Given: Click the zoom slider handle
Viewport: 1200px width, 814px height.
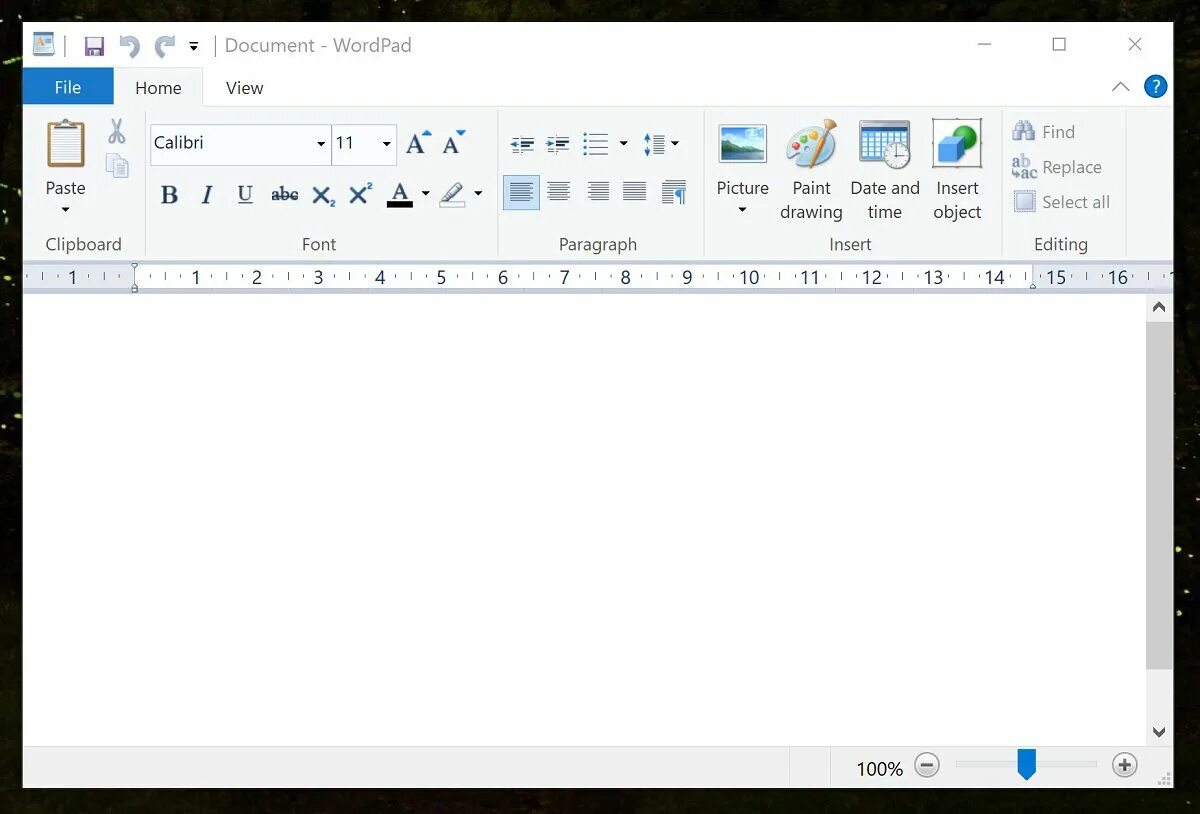Looking at the screenshot, I should coord(1026,765).
